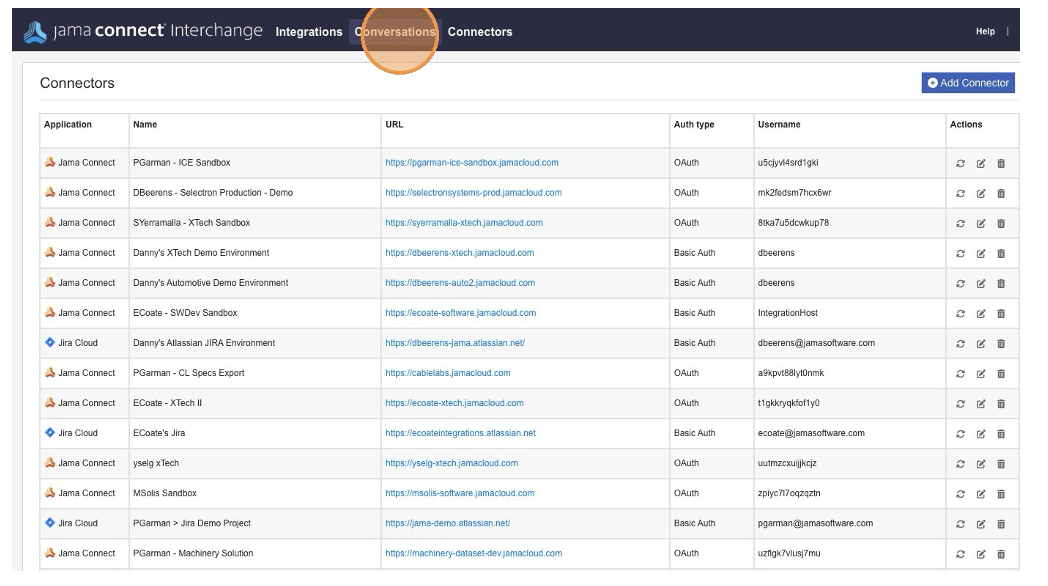The height and width of the screenshot is (586, 1048).
Task: Follow the jama-demo.atlassian.net link
Action: pos(448,523)
